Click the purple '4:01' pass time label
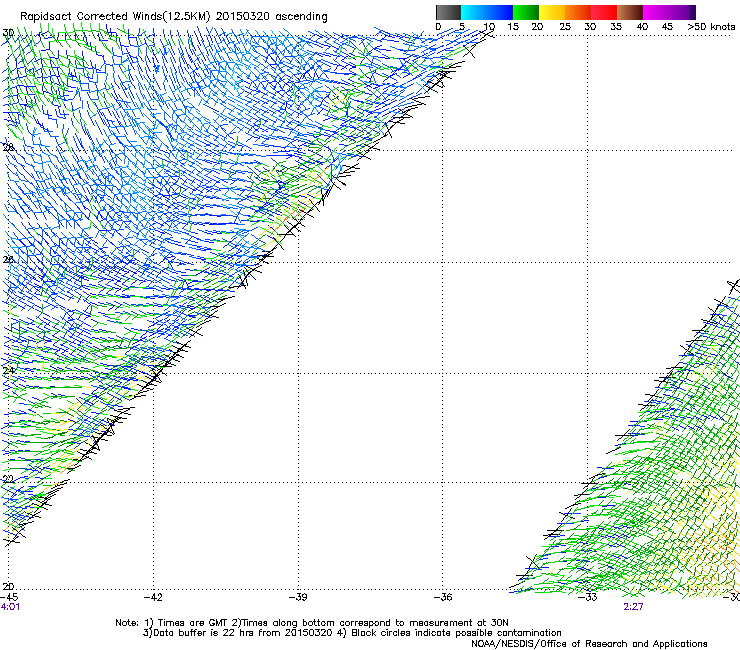 click(x=10, y=607)
